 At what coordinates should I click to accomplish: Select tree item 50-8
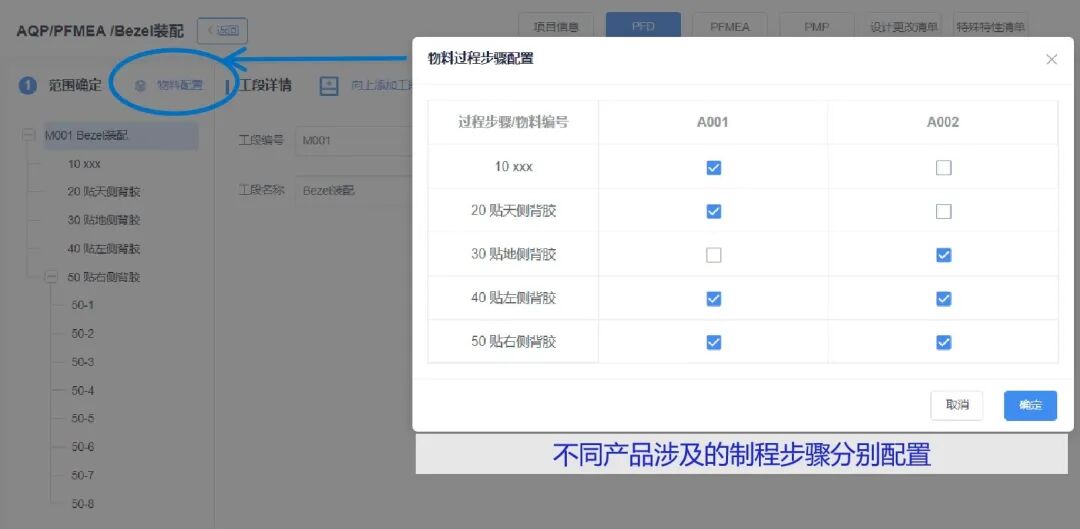(83, 504)
